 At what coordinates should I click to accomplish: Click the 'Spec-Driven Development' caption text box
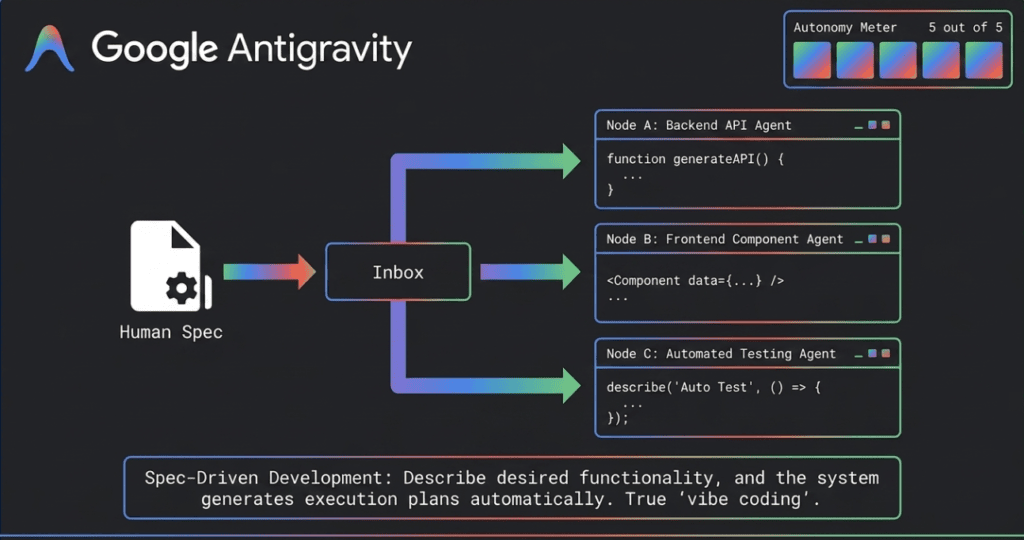[512, 488]
